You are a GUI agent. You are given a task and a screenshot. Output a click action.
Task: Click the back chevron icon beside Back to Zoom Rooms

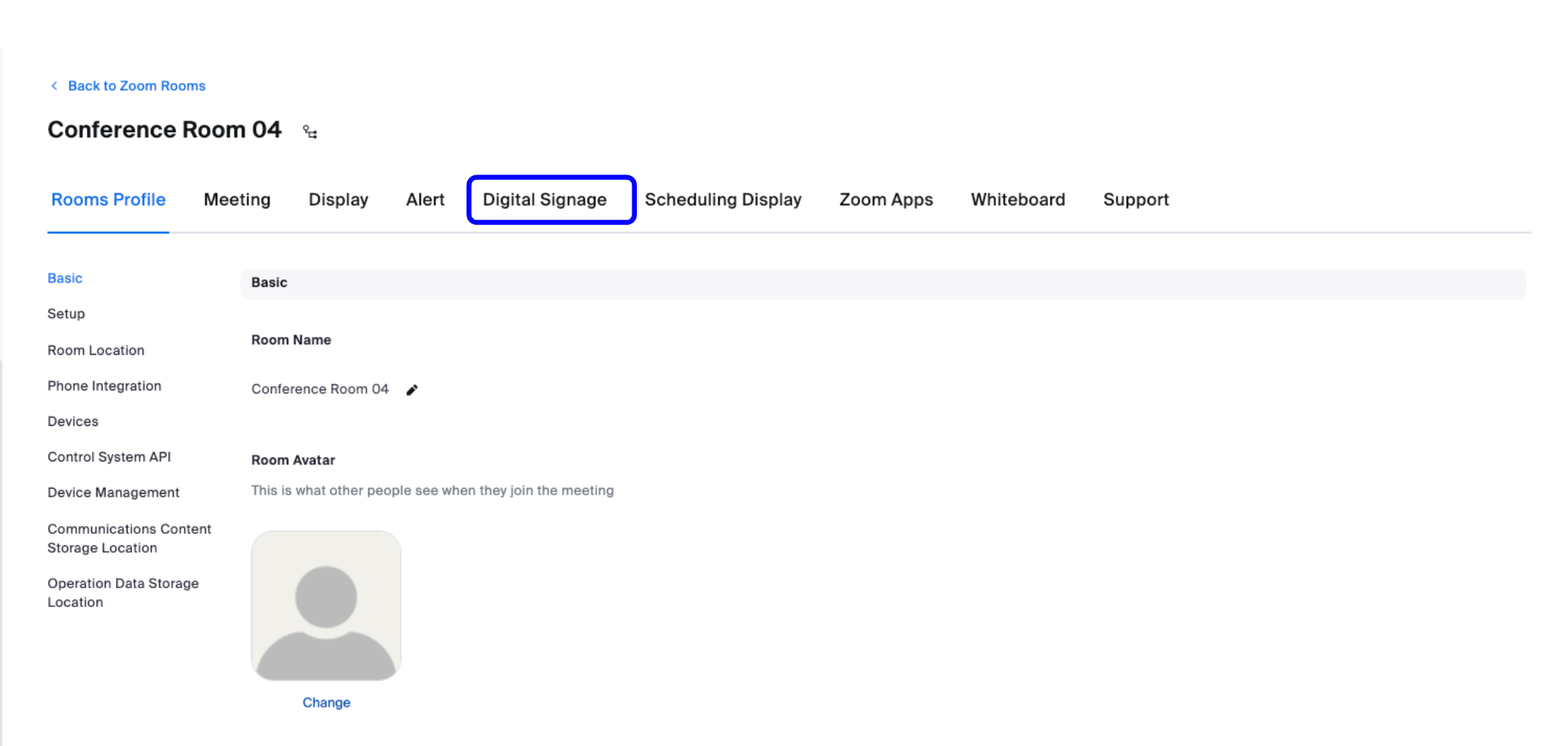(x=54, y=86)
